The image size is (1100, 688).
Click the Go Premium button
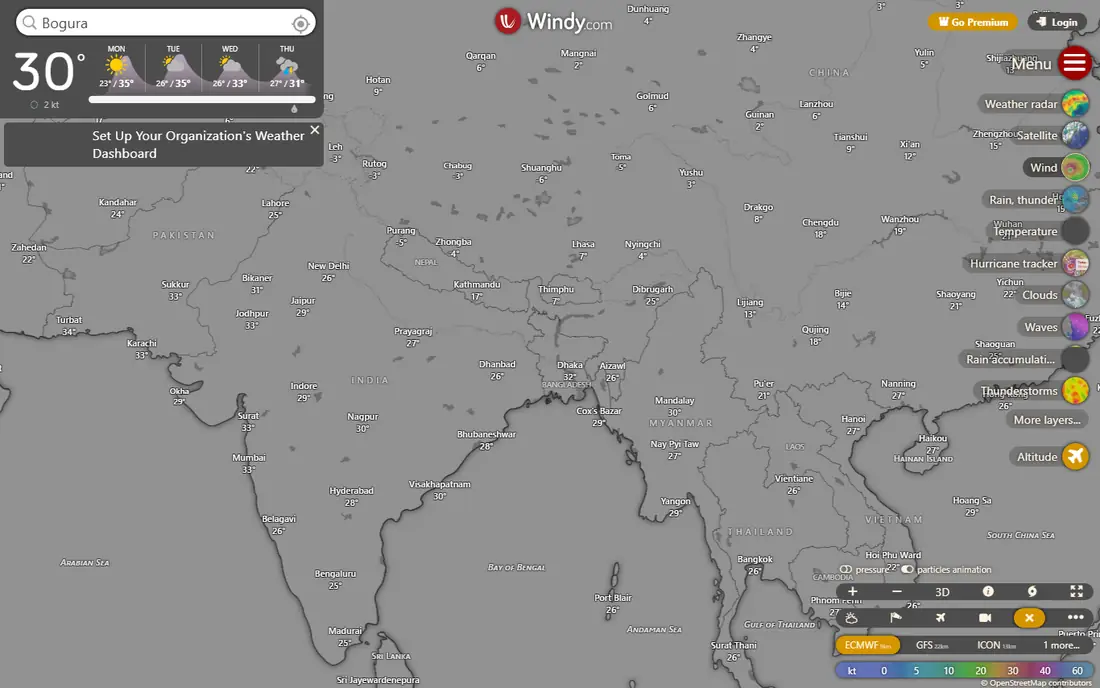pos(973,22)
